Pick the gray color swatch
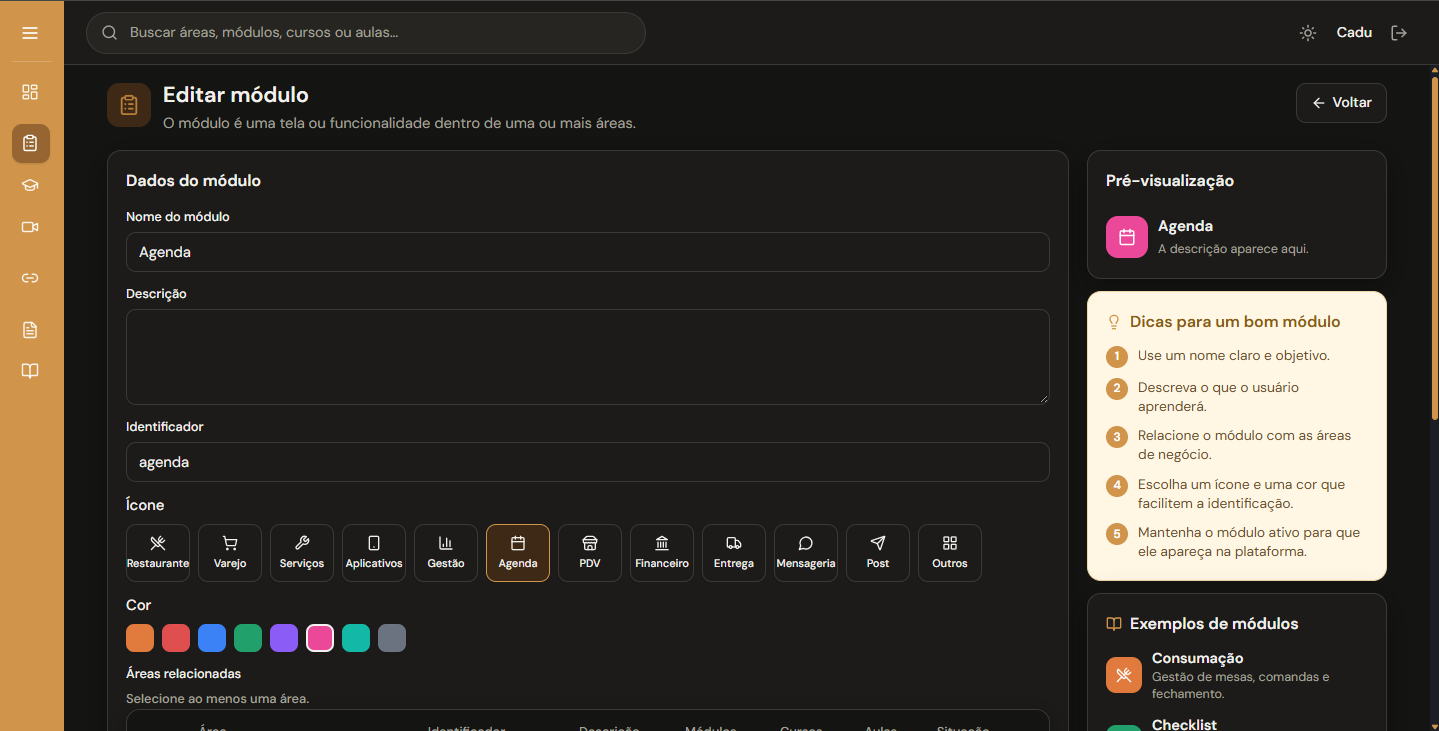The height and width of the screenshot is (731, 1439). 392,638
